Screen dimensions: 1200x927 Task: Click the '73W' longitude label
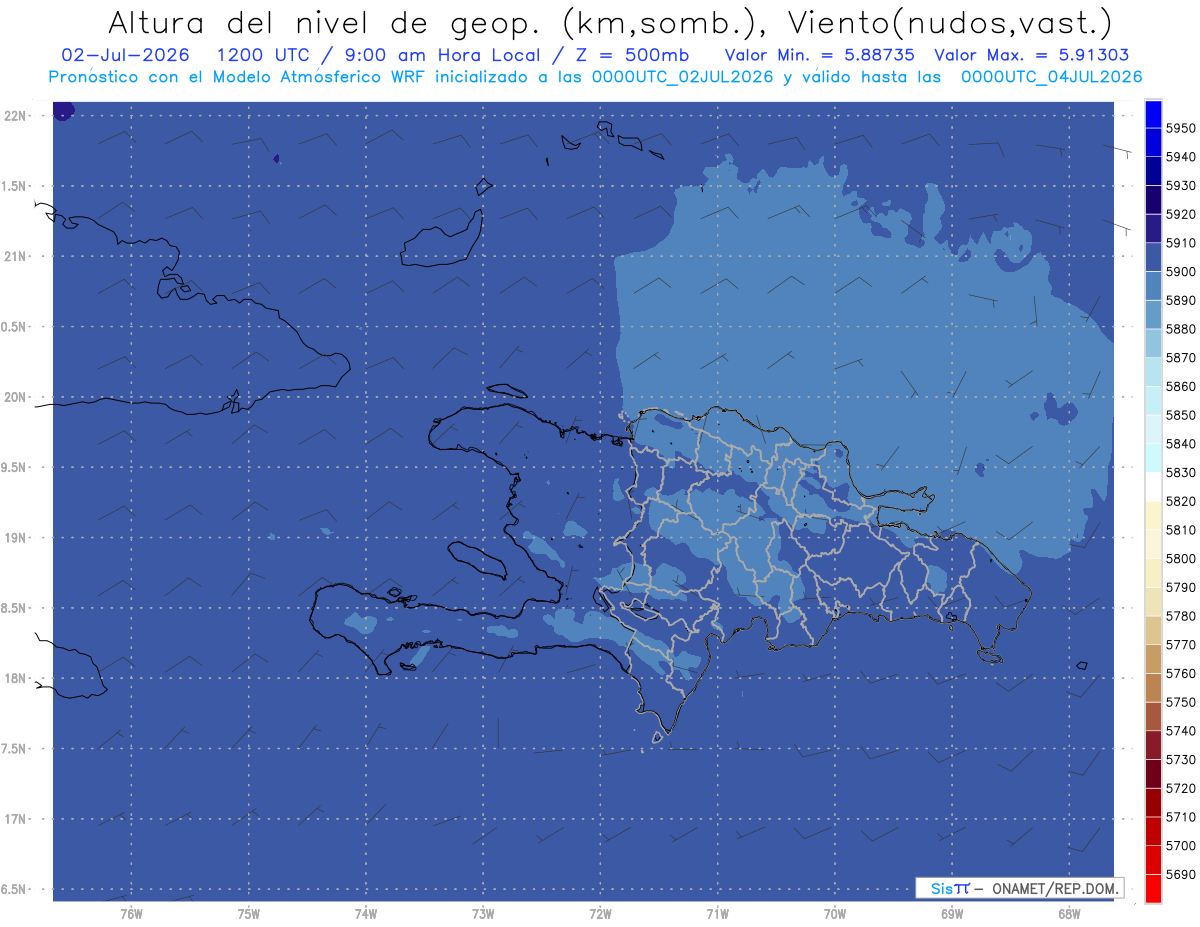(x=483, y=914)
